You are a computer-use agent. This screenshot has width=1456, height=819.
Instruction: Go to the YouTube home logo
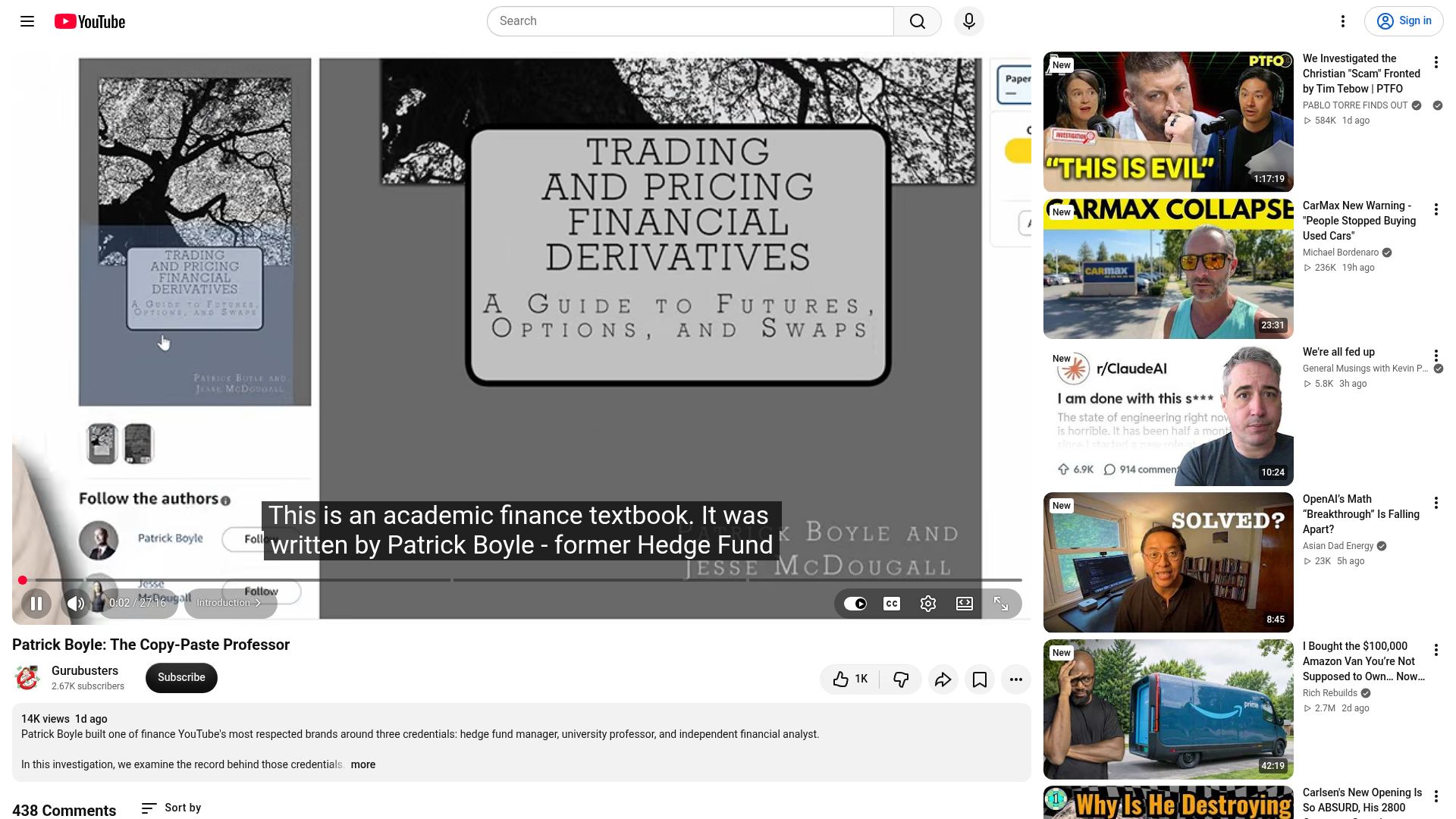pyautogui.click(x=89, y=21)
